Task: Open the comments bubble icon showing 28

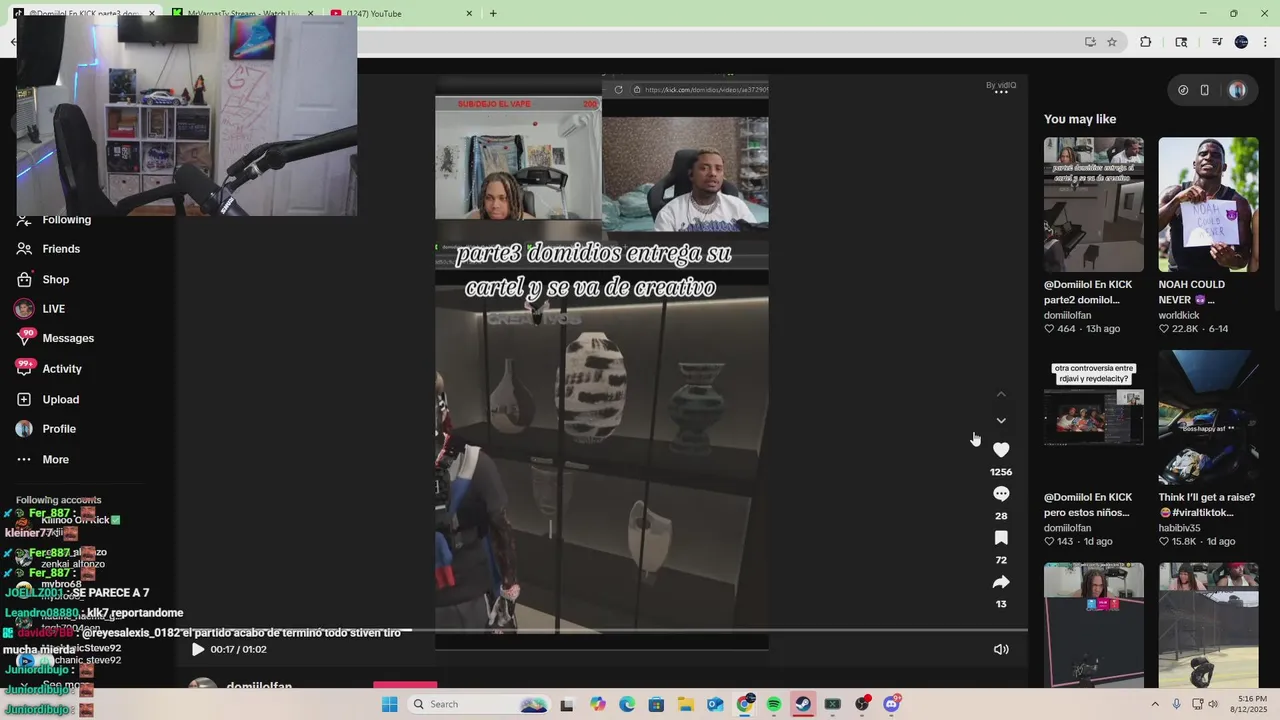Action: (1001, 494)
